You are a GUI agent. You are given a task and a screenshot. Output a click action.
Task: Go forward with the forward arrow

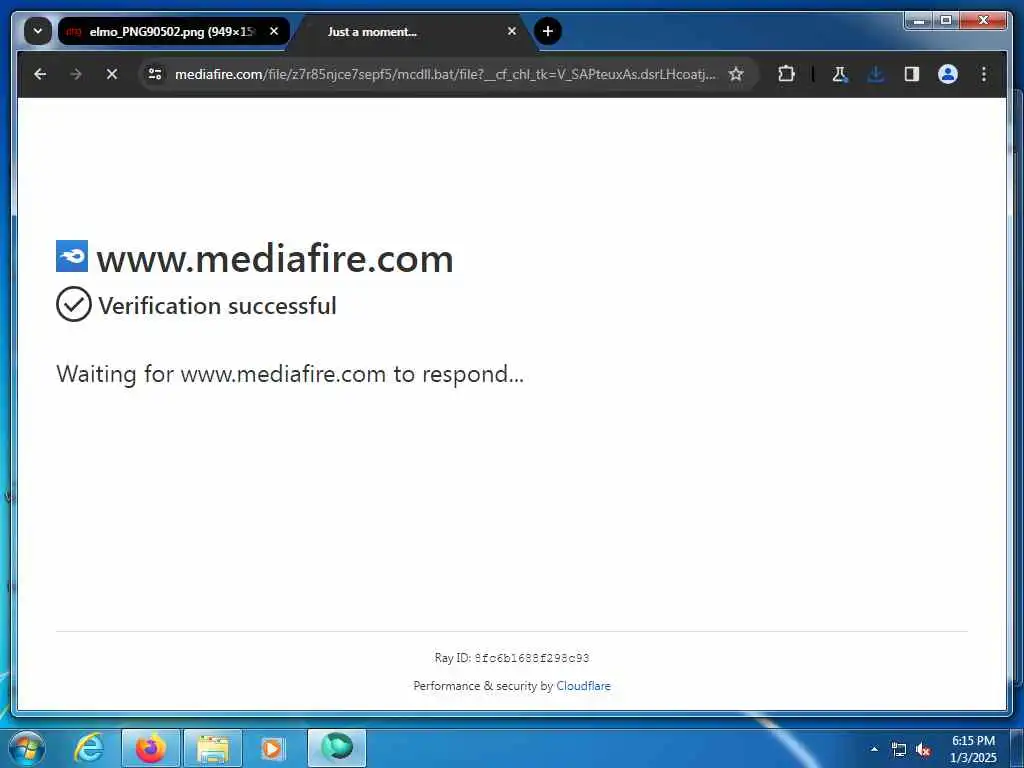click(x=76, y=74)
